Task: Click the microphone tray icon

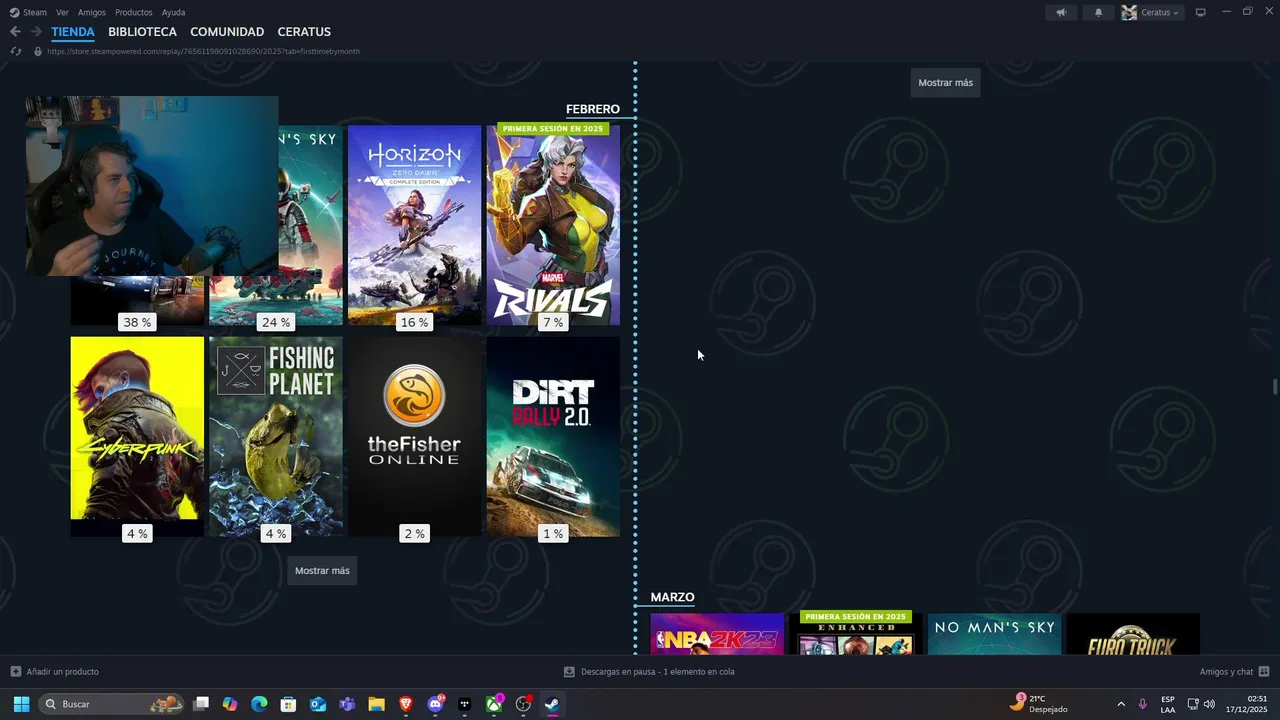Action: click(x=1142, y=704)
